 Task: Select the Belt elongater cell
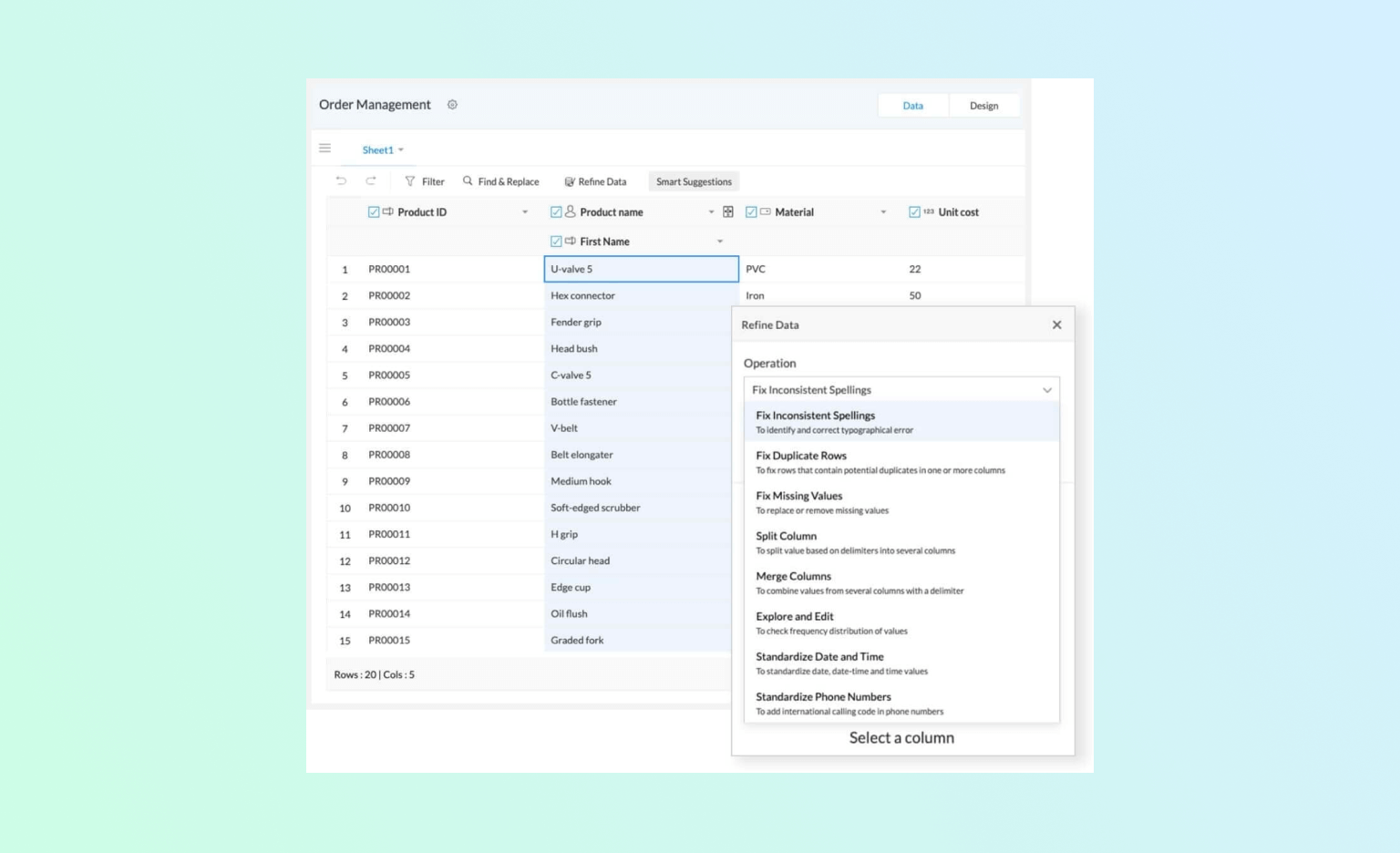638,454
